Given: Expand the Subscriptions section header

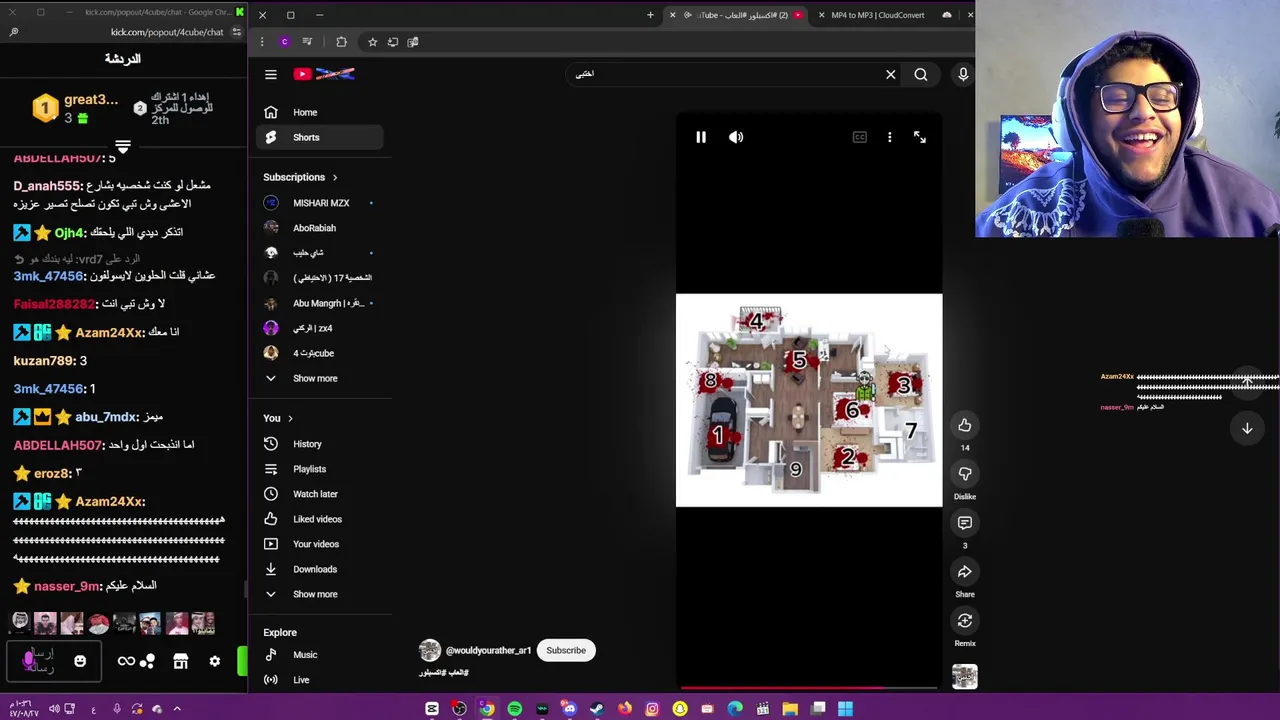Looking at the screenshot, I should coord(300,177).
